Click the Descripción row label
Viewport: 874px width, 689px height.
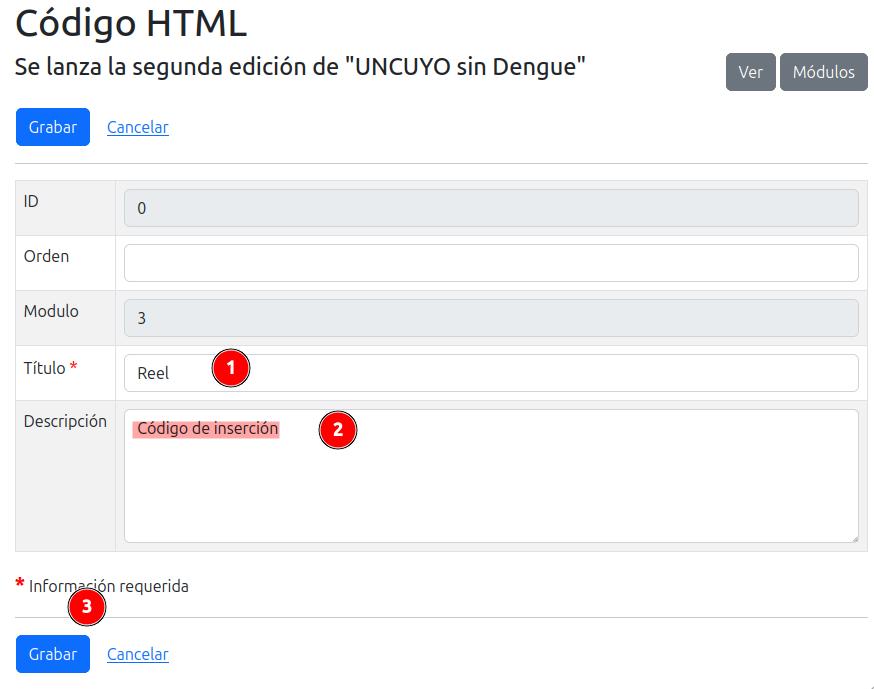pos(65,421)
